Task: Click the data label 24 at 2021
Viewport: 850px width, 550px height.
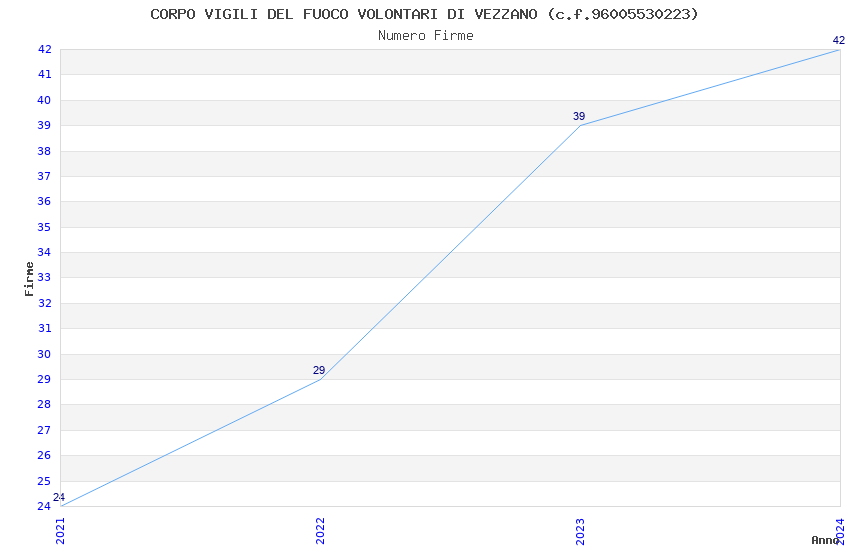Action: pos(59,497)
